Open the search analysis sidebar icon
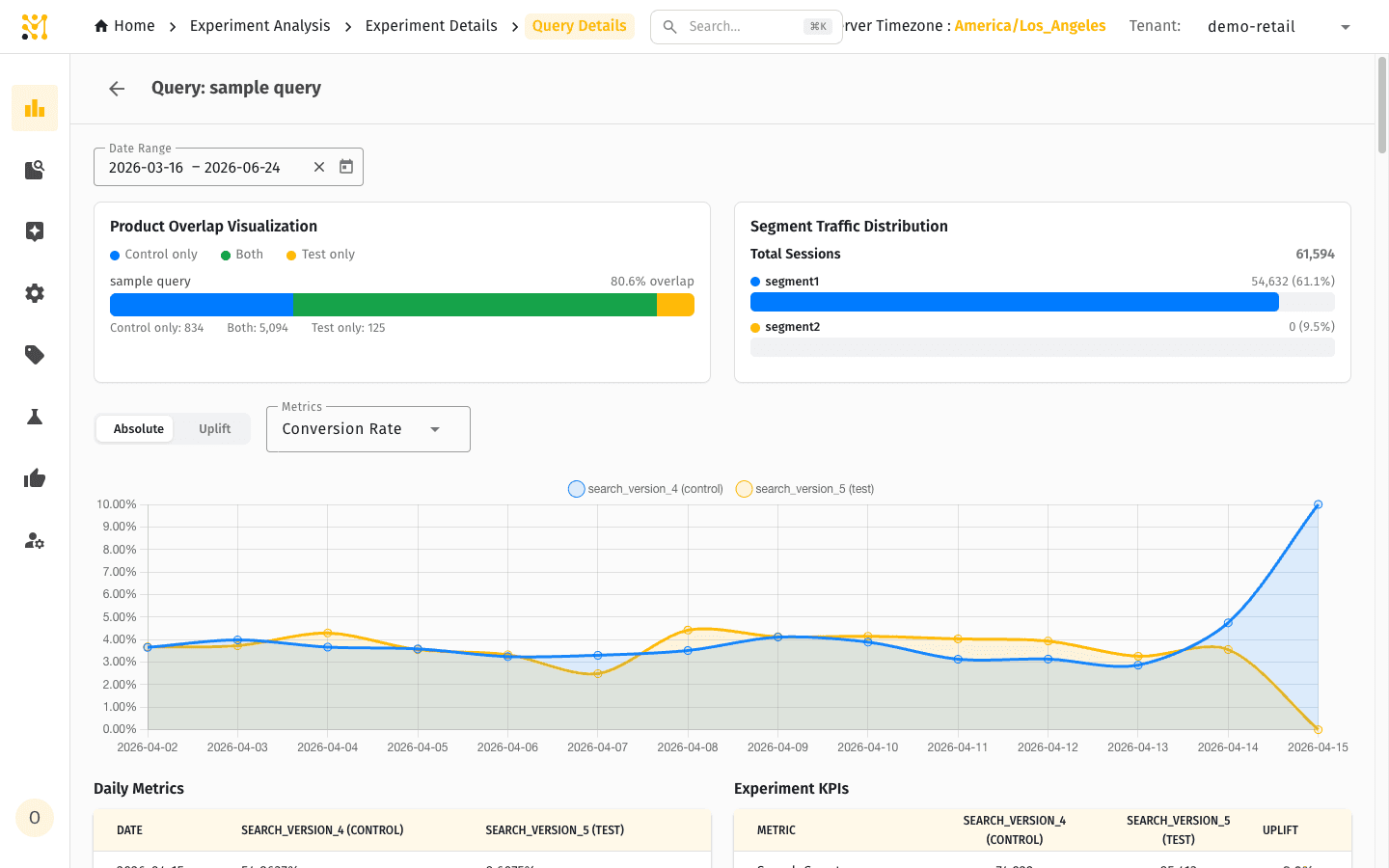This screenshot has width=1389, height=868. pos(35,170)
